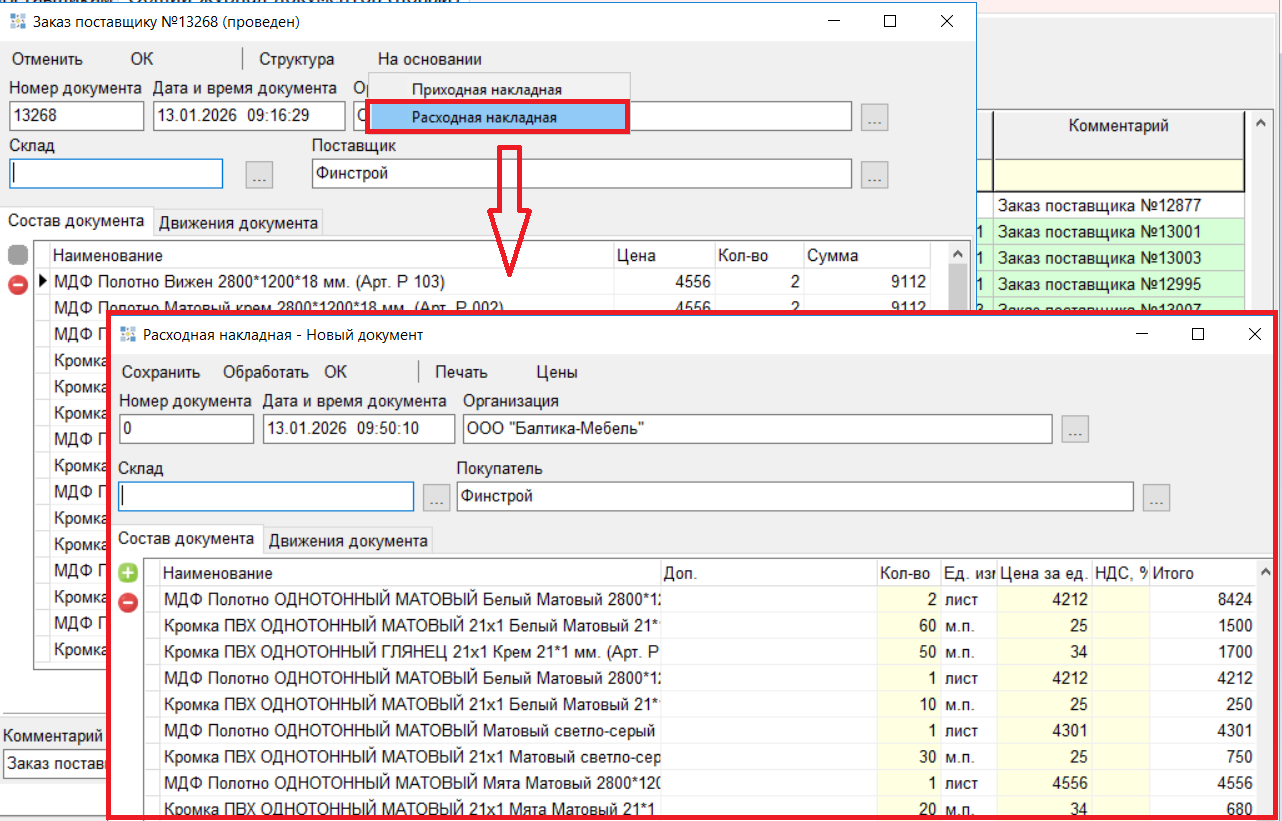Open Покупатель ellipsis picker

click(1156, 497)
